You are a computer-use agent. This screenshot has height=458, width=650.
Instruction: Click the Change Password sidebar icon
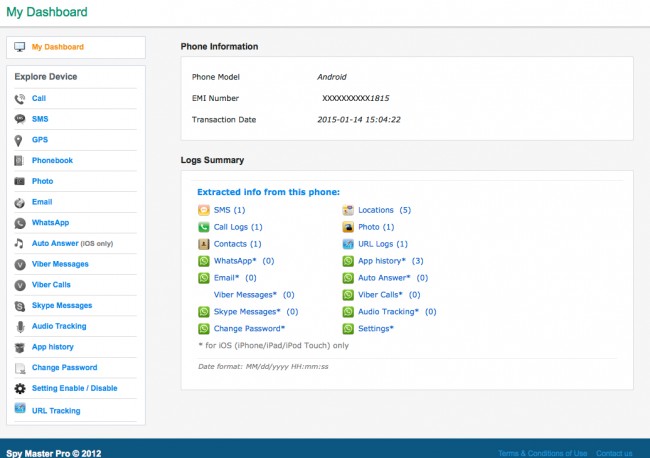click(x=19, y=368)
